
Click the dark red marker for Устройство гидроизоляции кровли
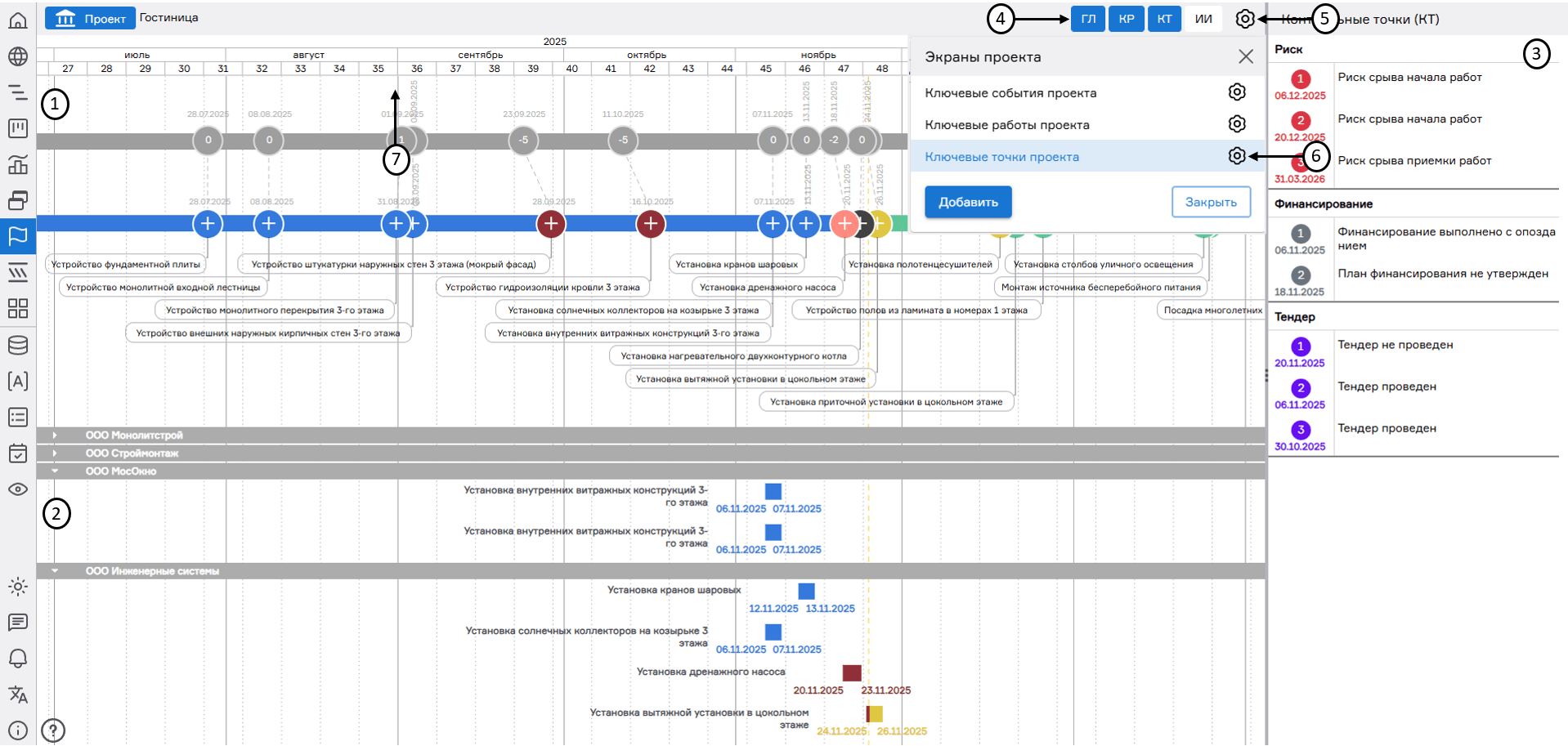click(x=651, y=223)
